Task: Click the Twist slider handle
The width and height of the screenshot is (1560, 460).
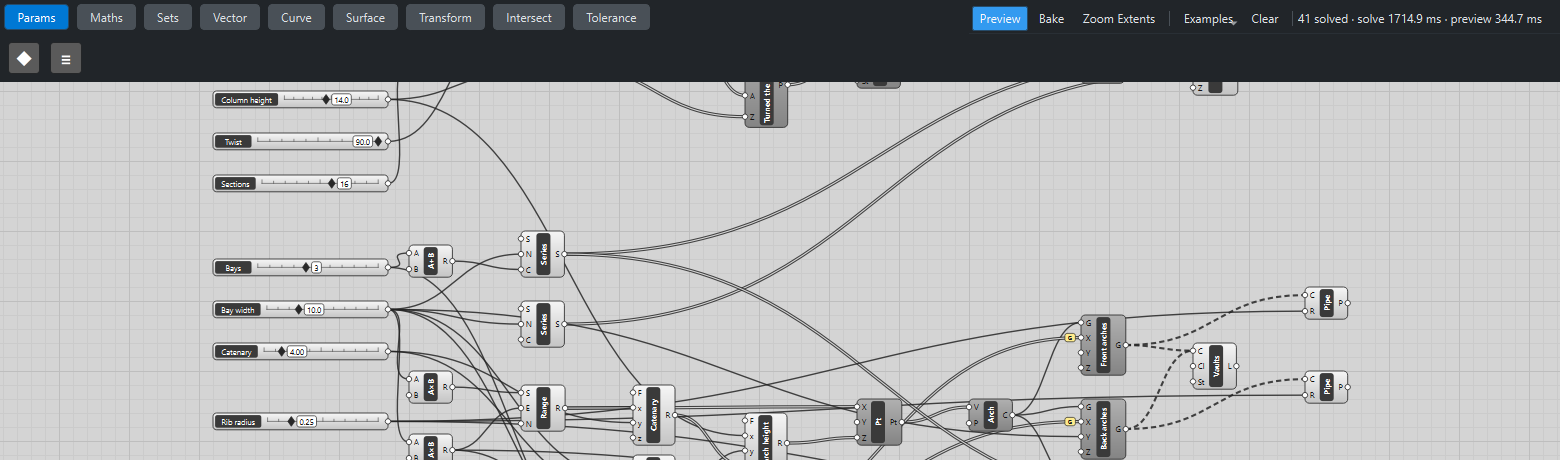Action: pos(378,141)
